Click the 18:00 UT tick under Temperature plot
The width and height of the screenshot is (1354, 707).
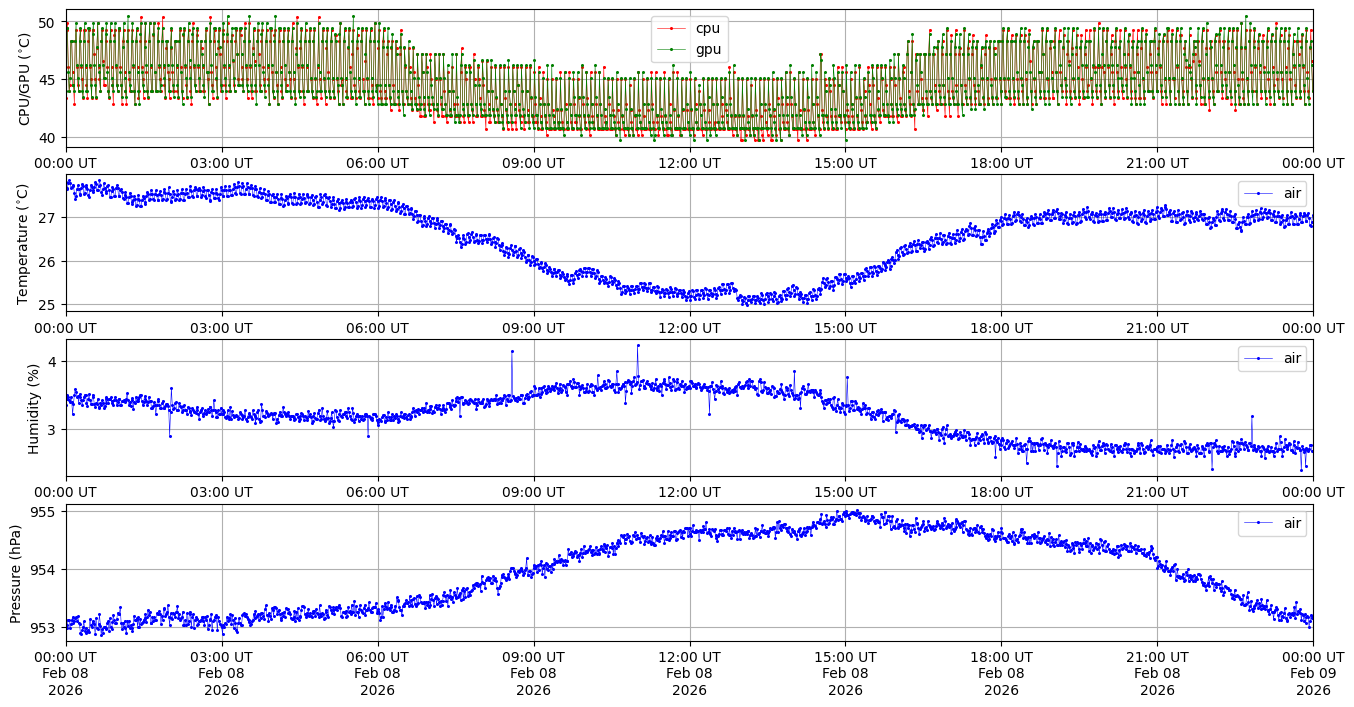(1001, 327)
